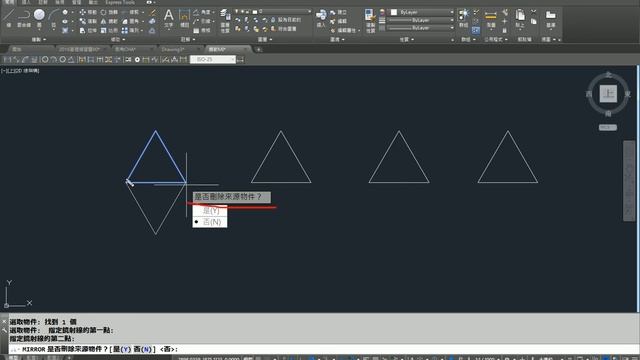
Task: Activate the Mirror modify tool
Action: 109,21
